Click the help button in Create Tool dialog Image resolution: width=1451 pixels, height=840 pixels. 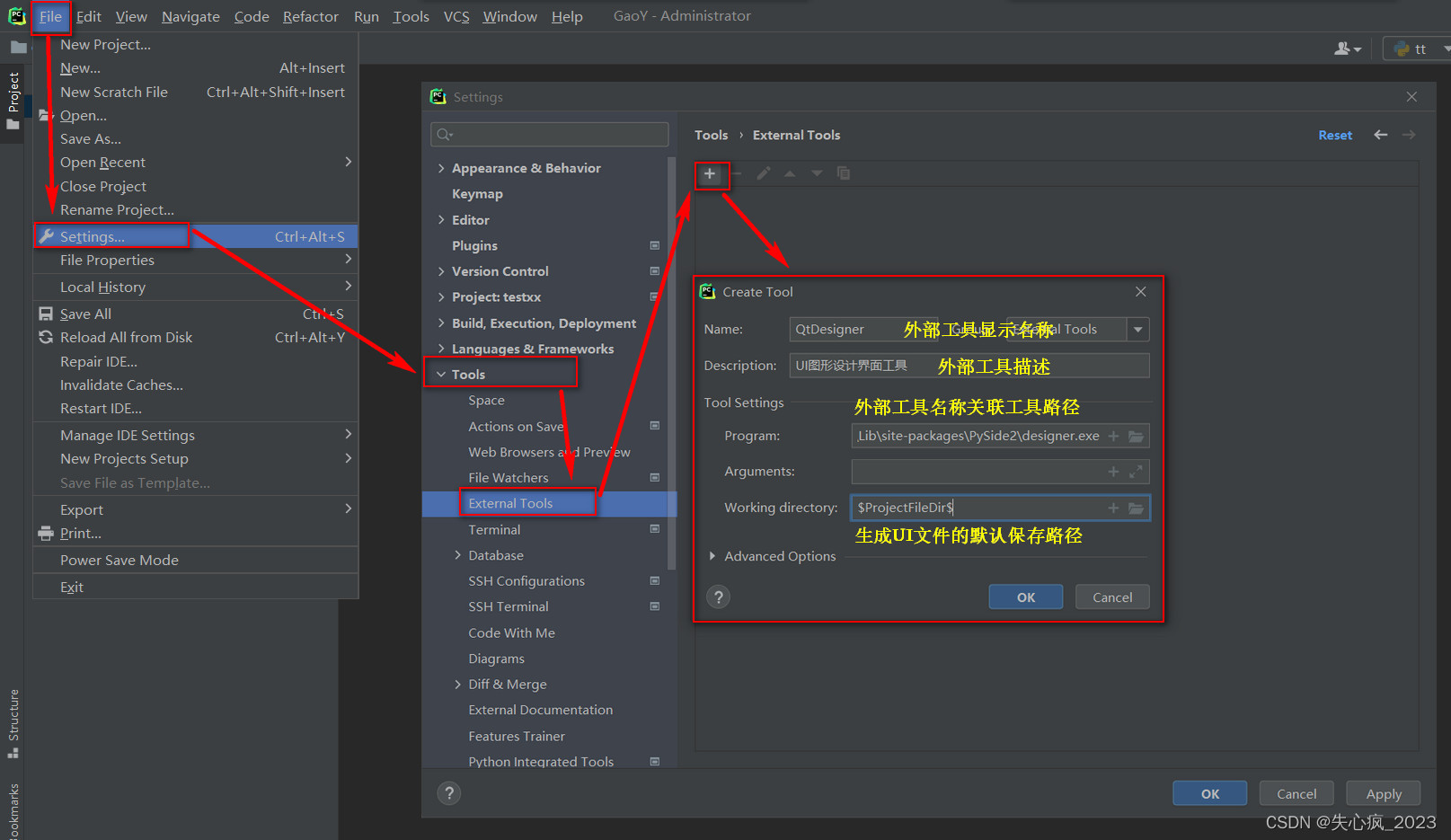click(x=718, y=597)
